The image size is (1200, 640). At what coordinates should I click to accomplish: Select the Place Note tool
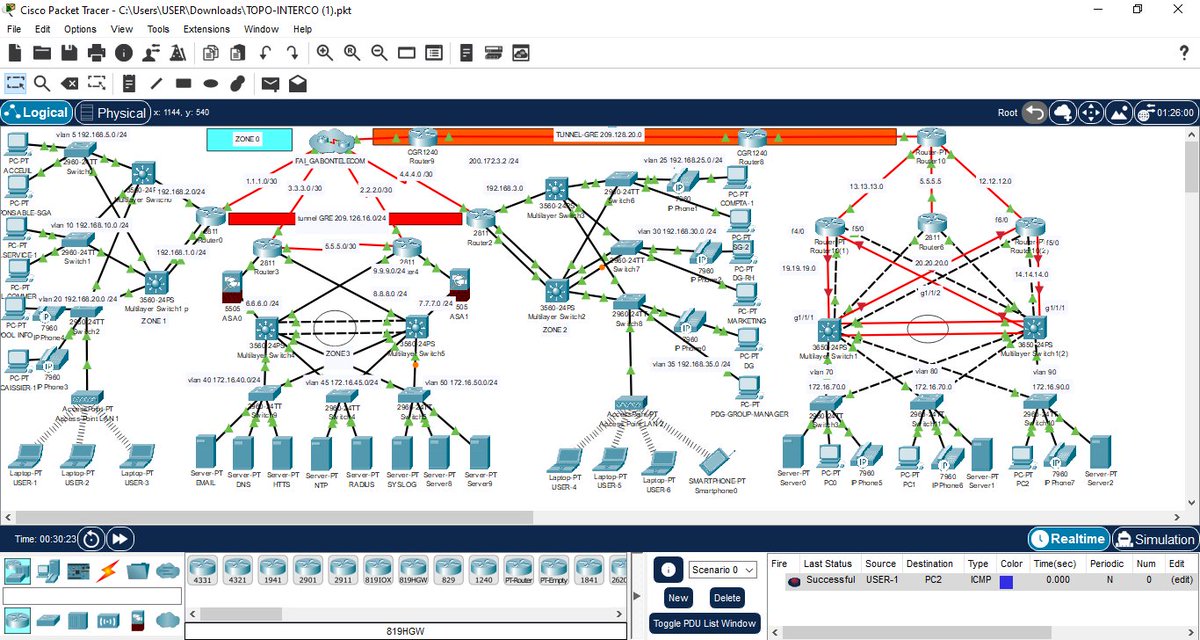tap(129, 83)
